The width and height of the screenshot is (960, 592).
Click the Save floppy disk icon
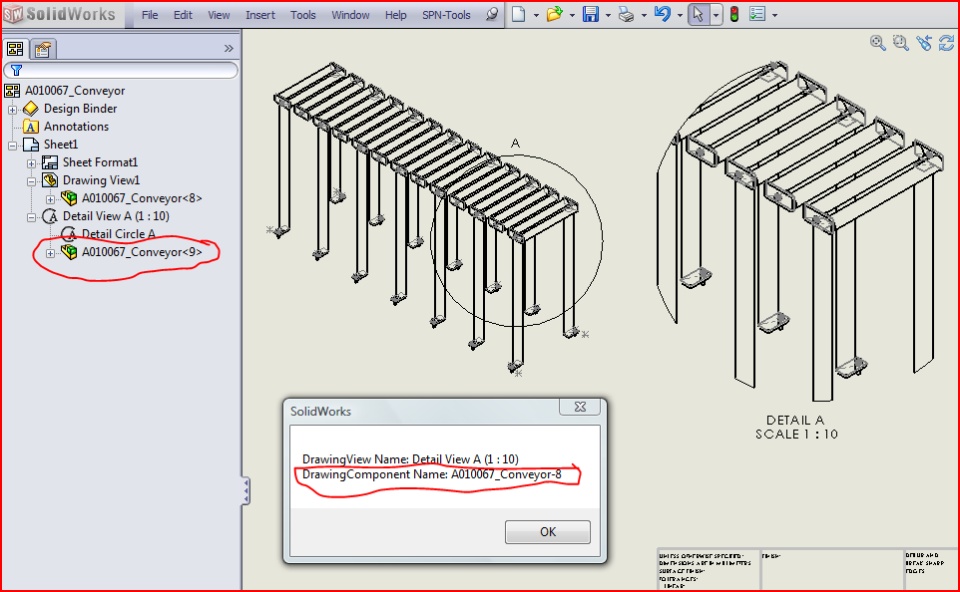click(x=590, y=14)
